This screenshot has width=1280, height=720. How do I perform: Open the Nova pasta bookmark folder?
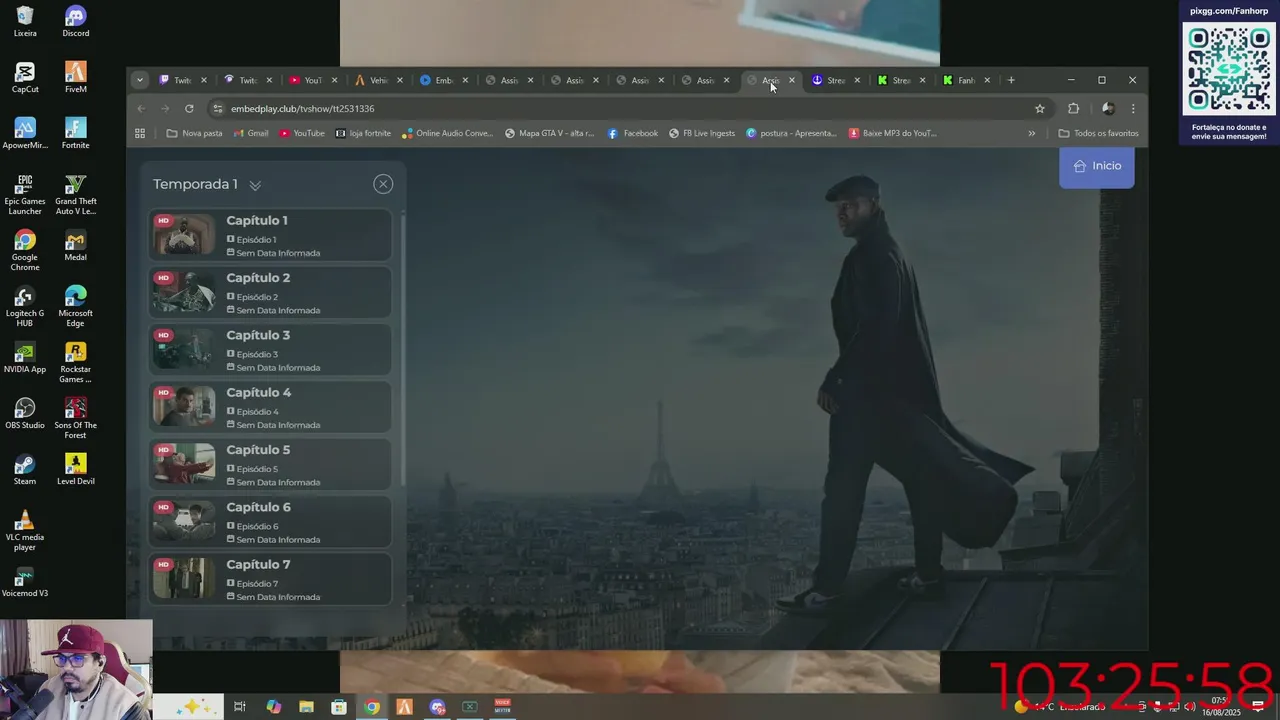(194, 133)
